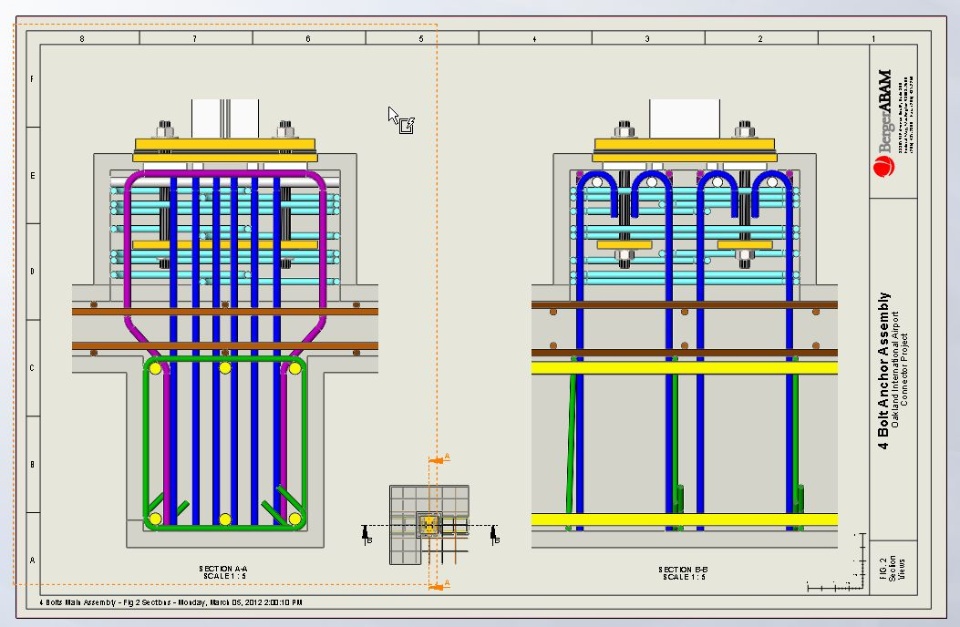Click the scale ruler graphic near title block
Viewport: 960px width, 627px height.
836,562
